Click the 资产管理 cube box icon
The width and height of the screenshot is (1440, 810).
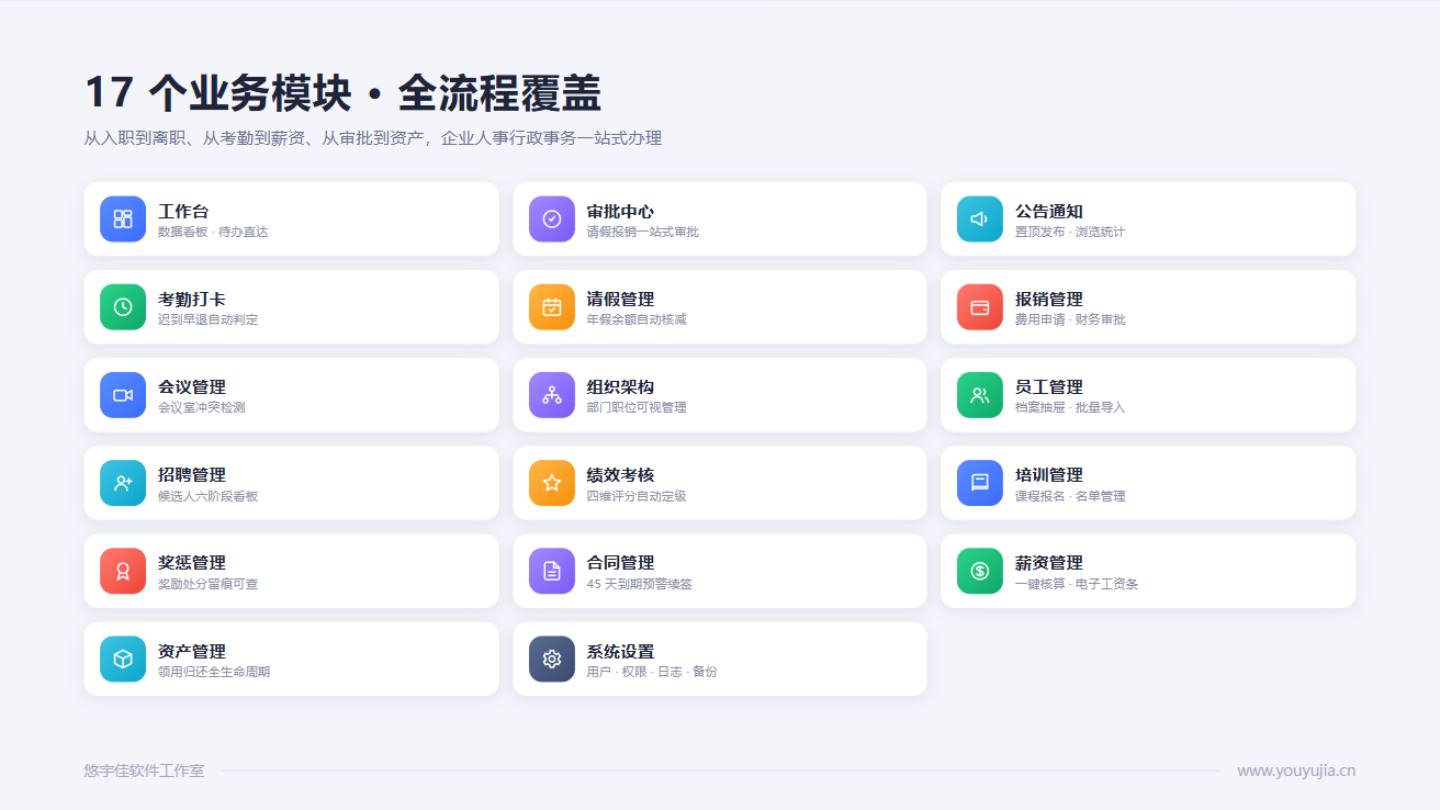click(x=123, y=659)
